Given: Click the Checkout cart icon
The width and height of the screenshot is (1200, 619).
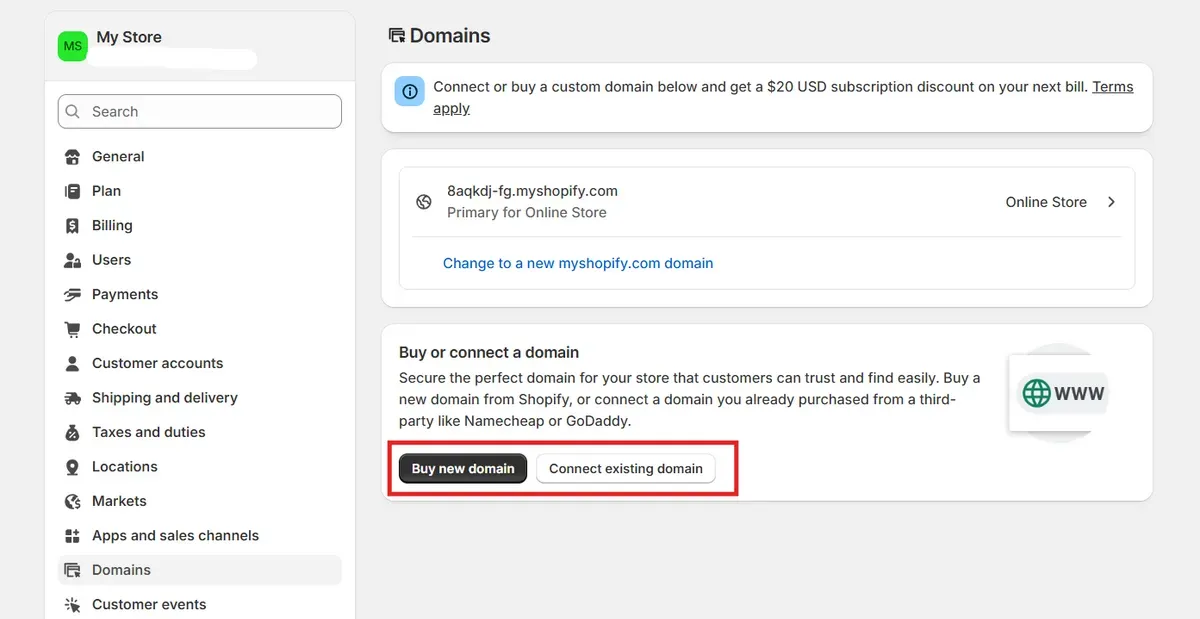Looking at the screenshot, I should [x=72, y=329].
